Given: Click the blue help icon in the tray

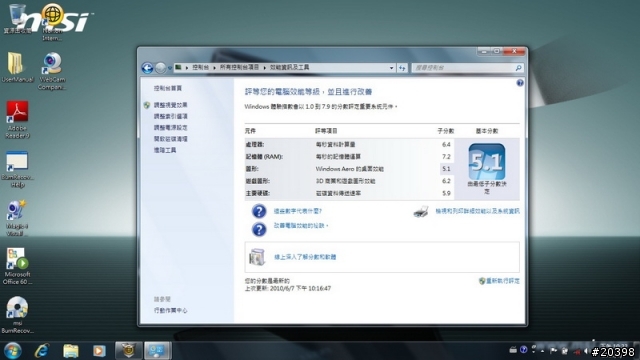Looking at the screenshot, I should [x=524, y=350].
